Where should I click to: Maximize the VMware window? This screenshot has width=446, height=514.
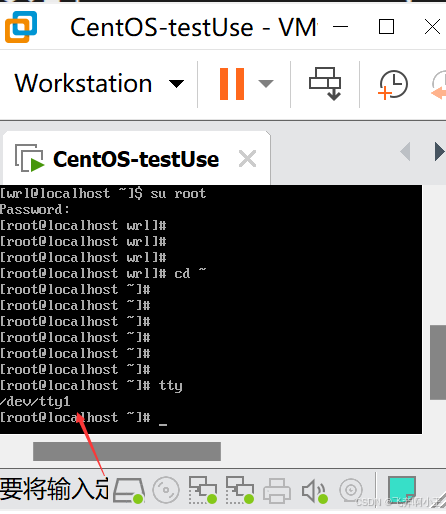click(386, 27)
